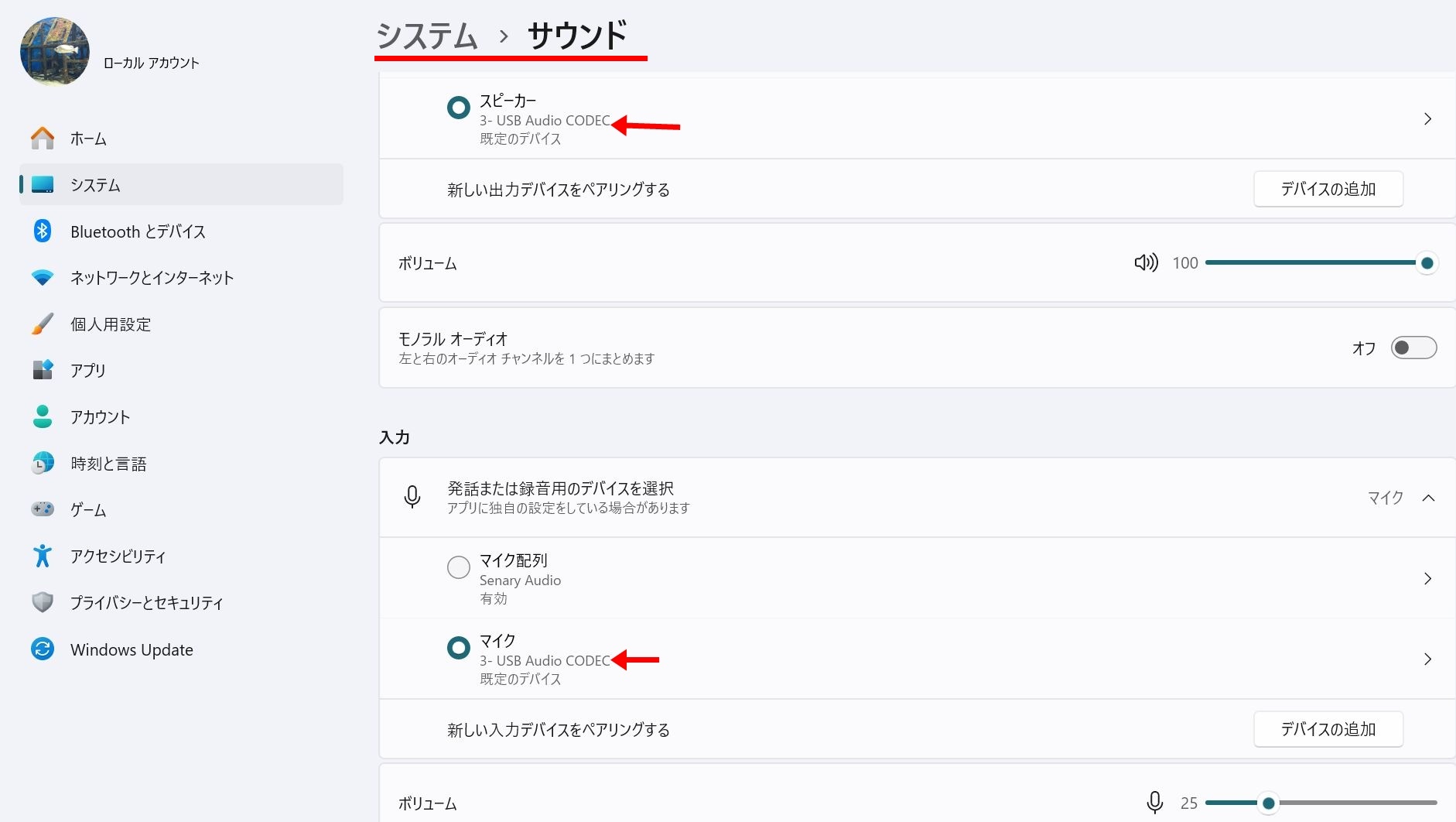The width and height of the screenshot is (1456, 822).
Task: Click the local account profile picture
Action: coord(55,51)
